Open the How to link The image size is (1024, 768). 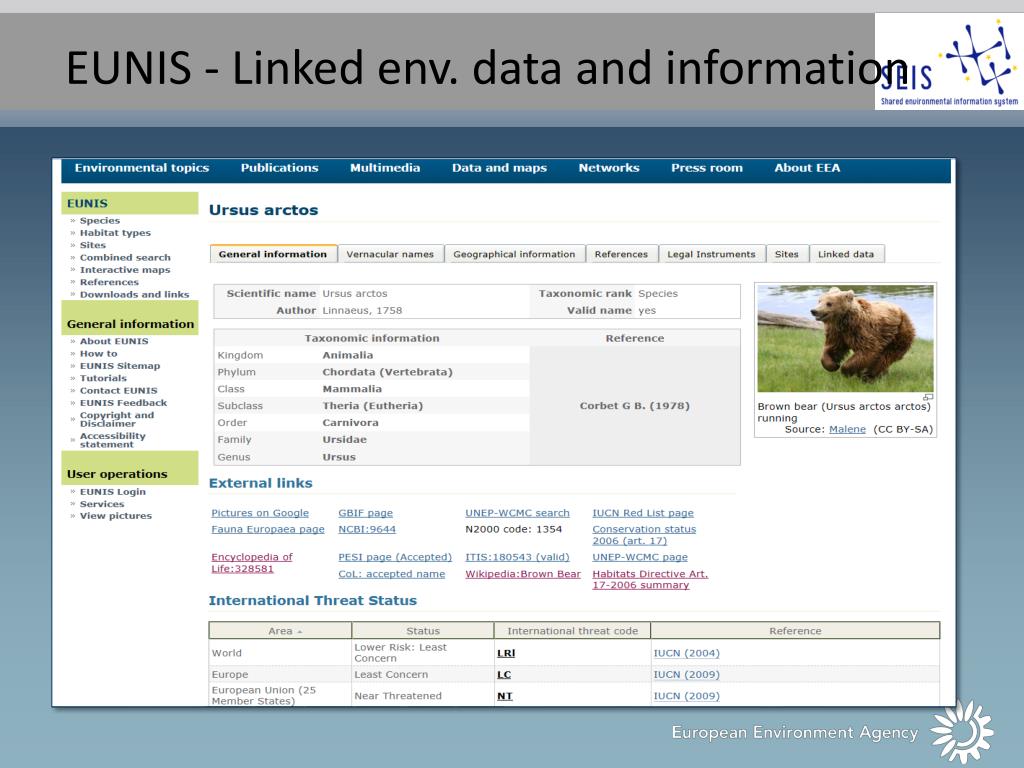[x=99, y=354]
